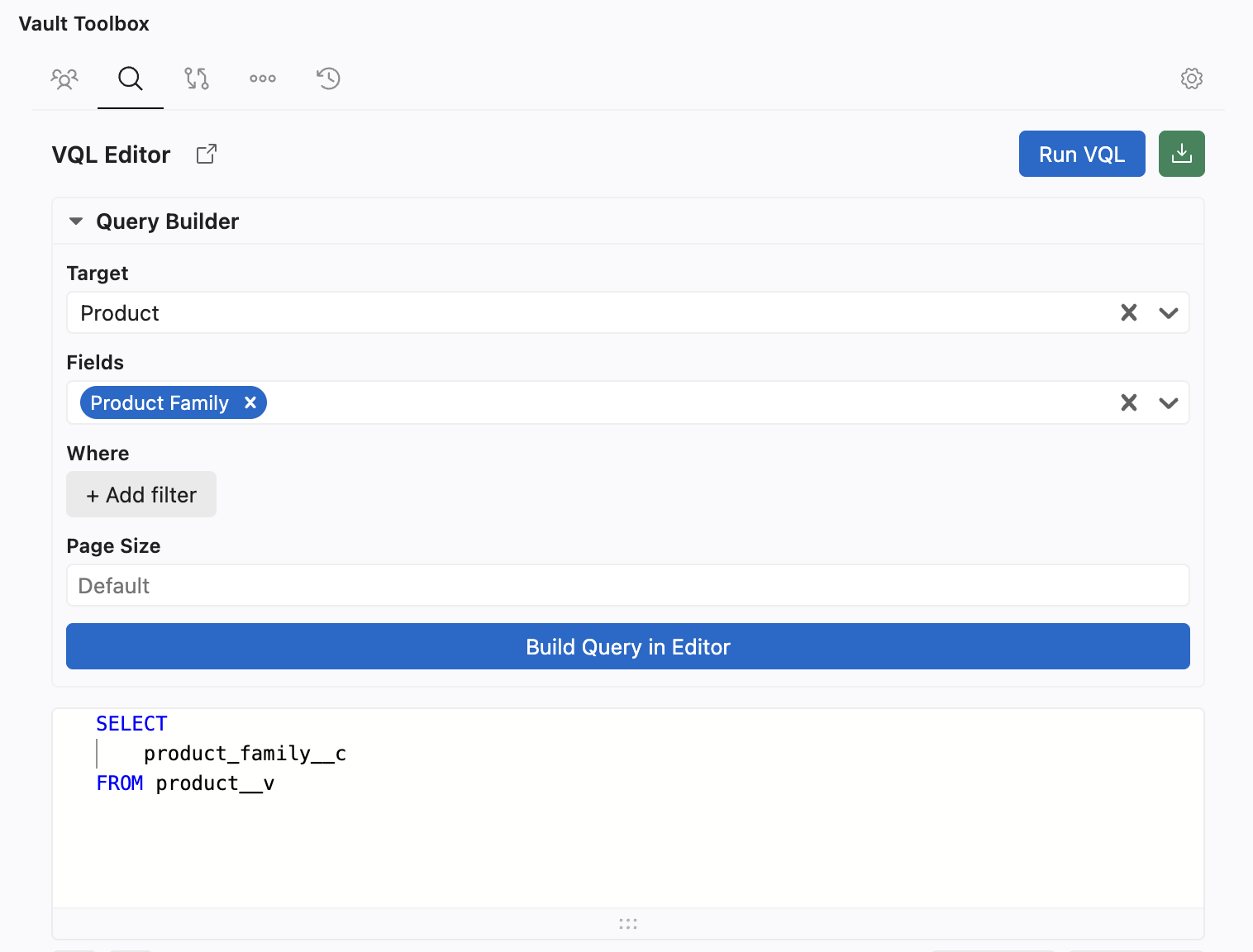This screenshot has height=952, width=1253.
Task: Click Build Query in Editor button
Action: pos(628,646)
